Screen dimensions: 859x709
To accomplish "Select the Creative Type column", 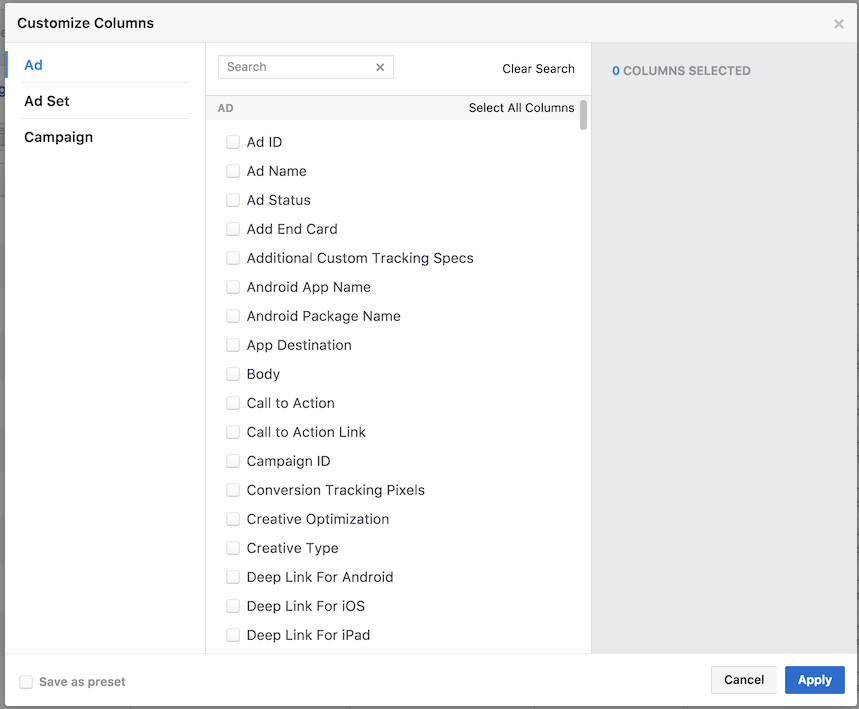I will coord(233,548).
